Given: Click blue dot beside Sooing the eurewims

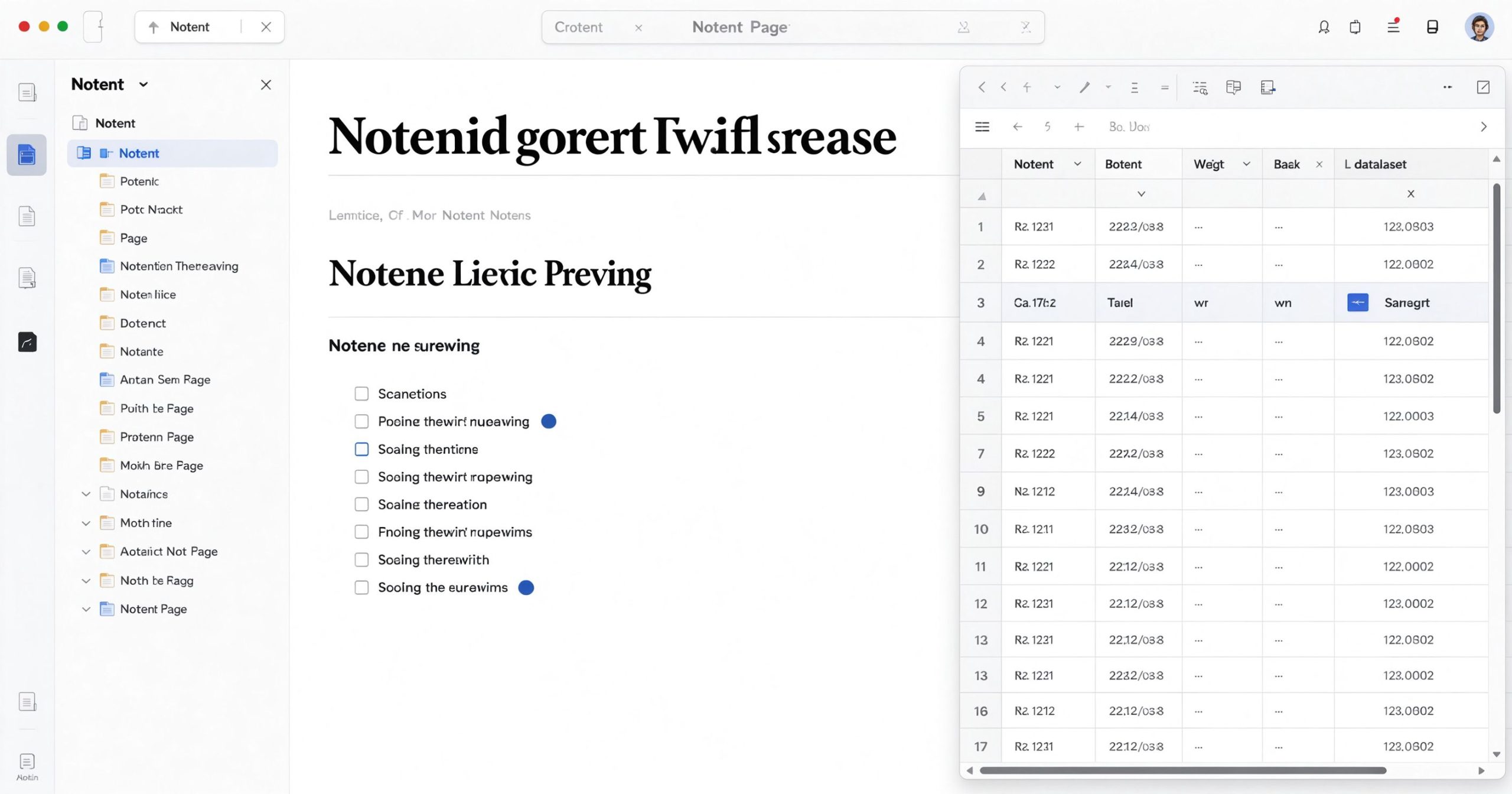Looking at the screenshot, I should pyautogui.click(x=526, y=587).
